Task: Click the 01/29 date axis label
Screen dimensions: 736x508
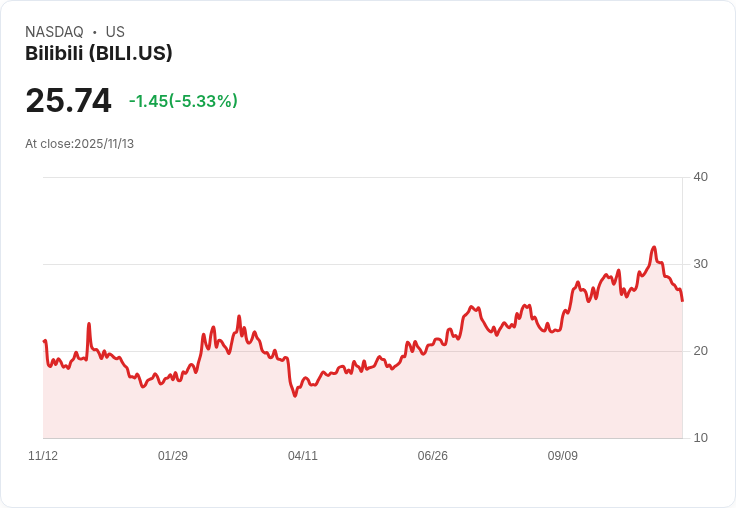Action: pos(173,455)
